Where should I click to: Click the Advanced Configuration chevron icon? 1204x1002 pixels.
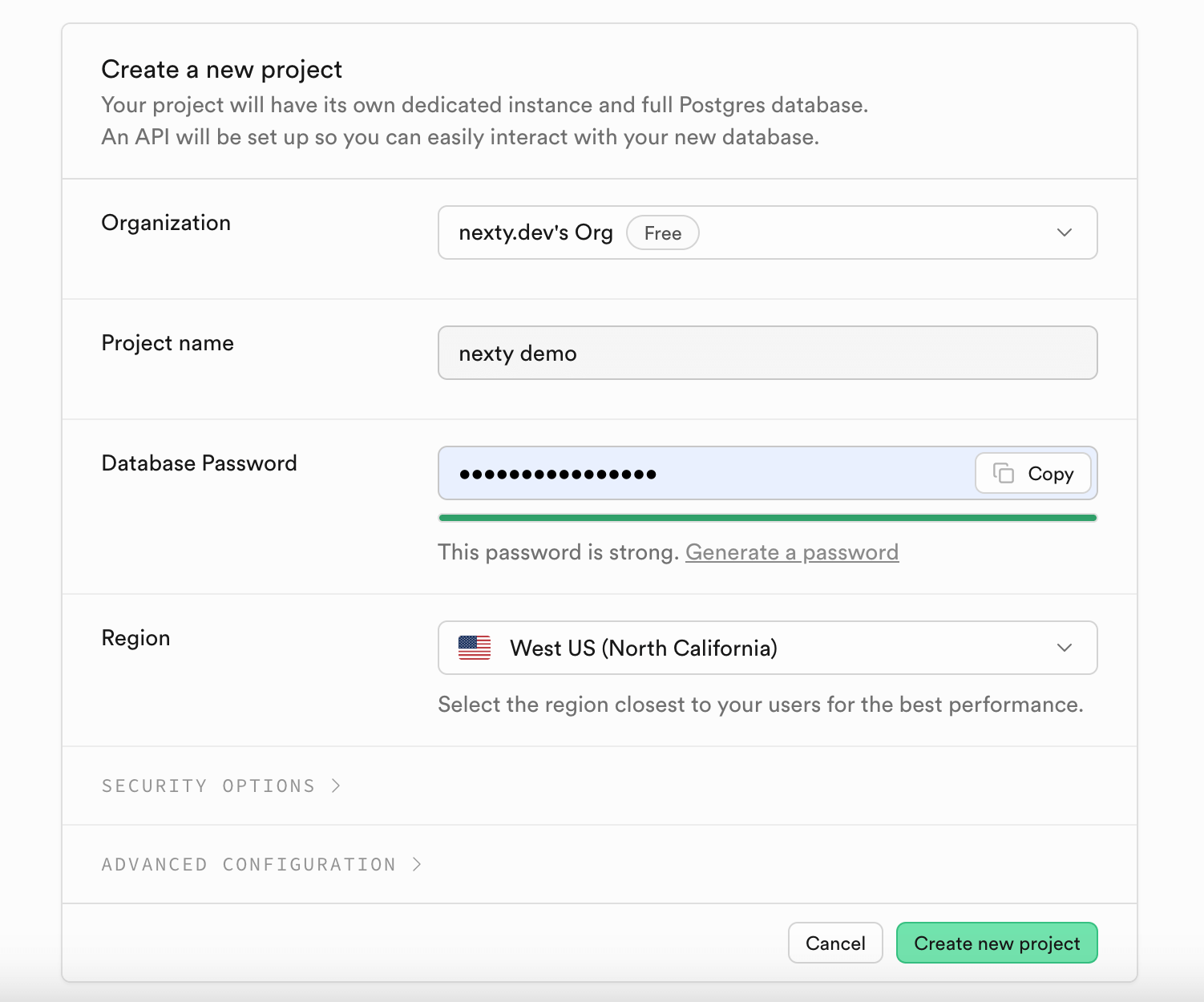[417, 864]
